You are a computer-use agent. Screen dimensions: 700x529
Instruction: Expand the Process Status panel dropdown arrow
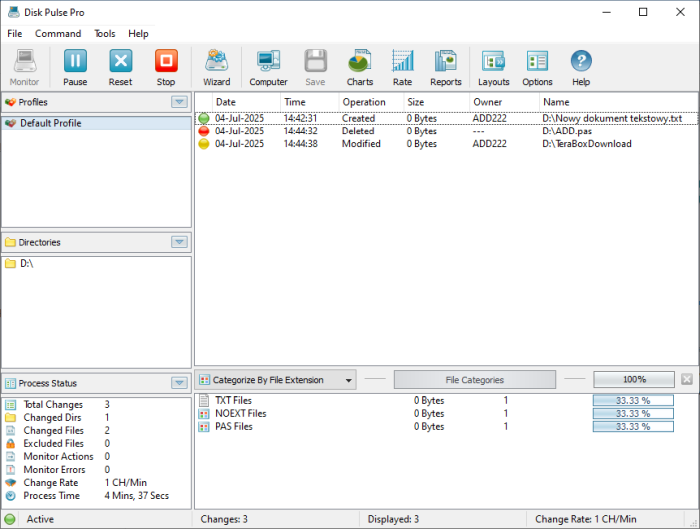coord(179,383)
